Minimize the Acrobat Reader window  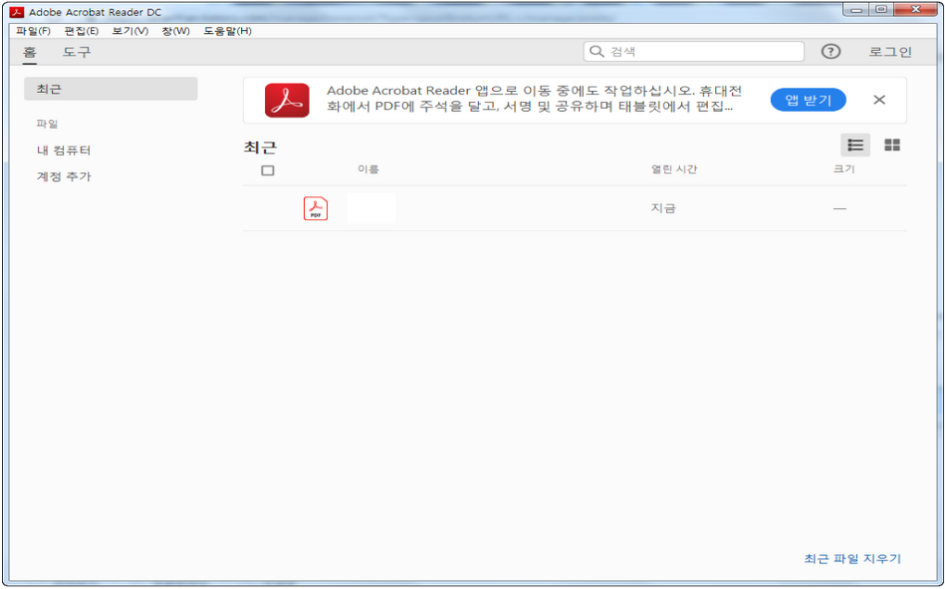(856, 10)
